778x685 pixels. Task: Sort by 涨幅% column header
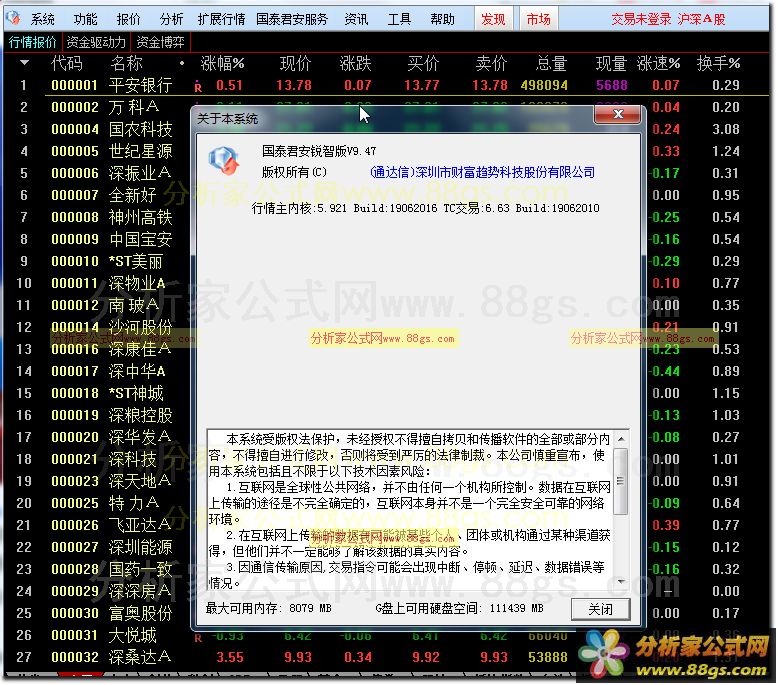point(222,63)
